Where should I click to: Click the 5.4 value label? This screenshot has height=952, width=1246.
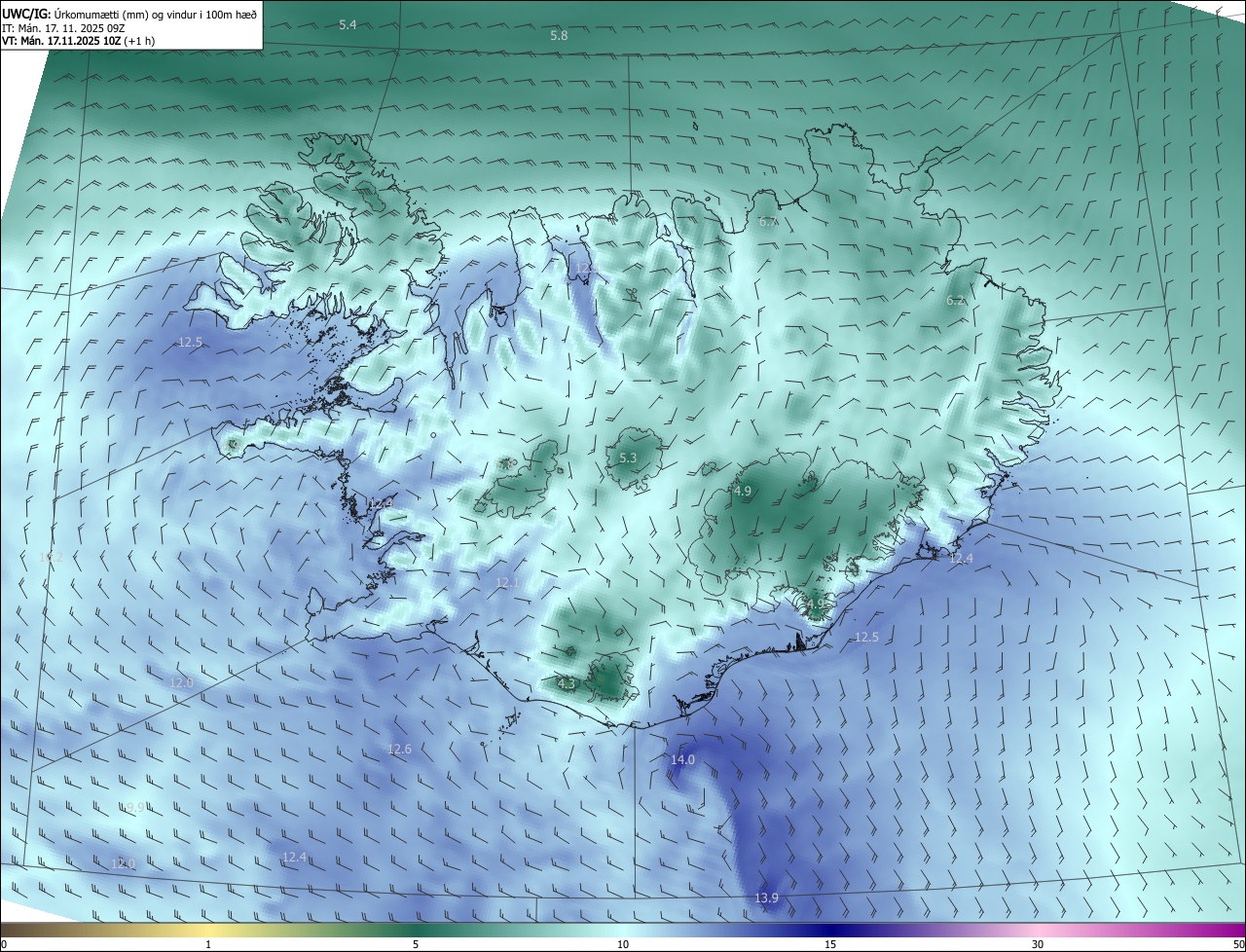348,24
